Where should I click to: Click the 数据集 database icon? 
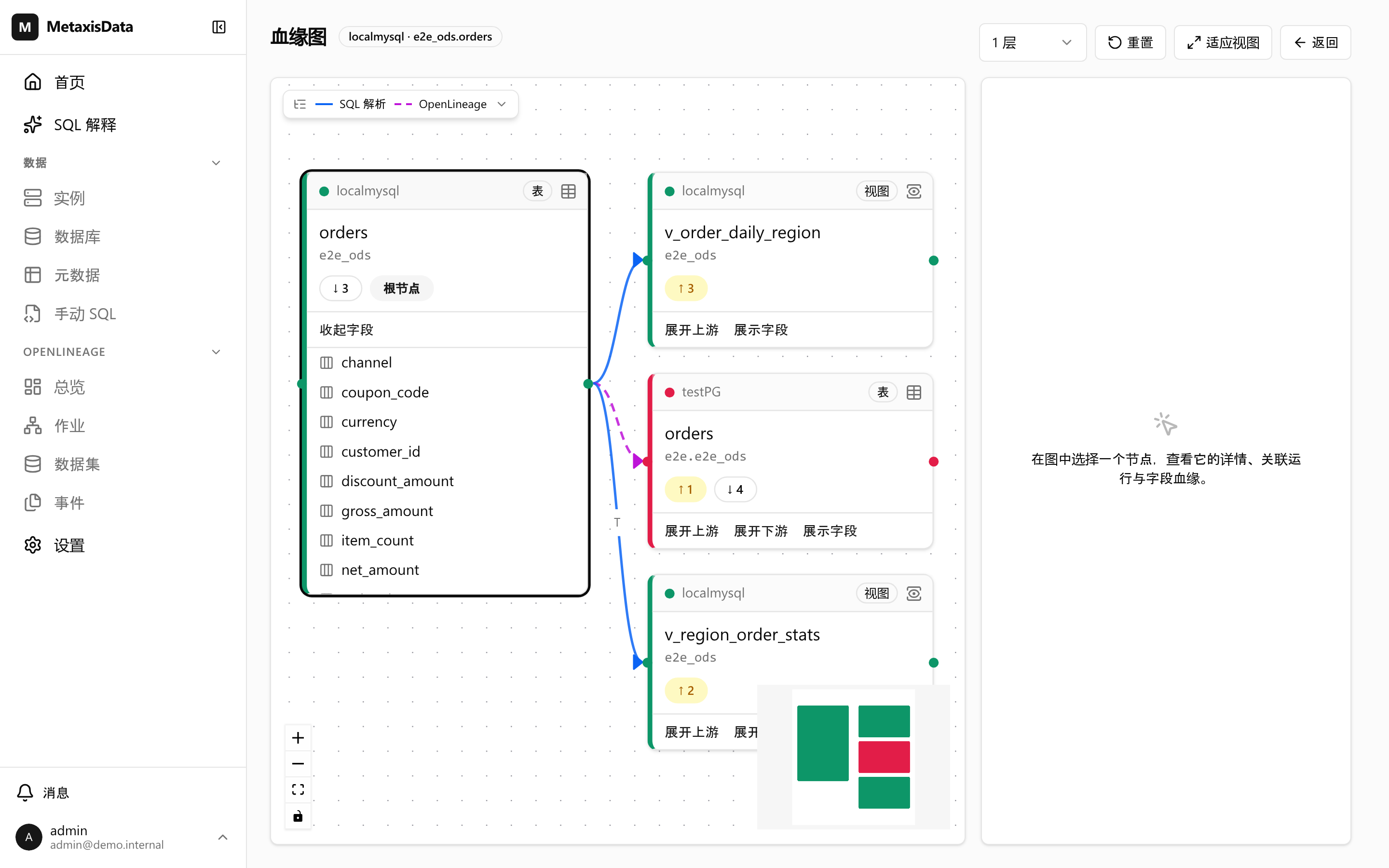coord(33,464)
